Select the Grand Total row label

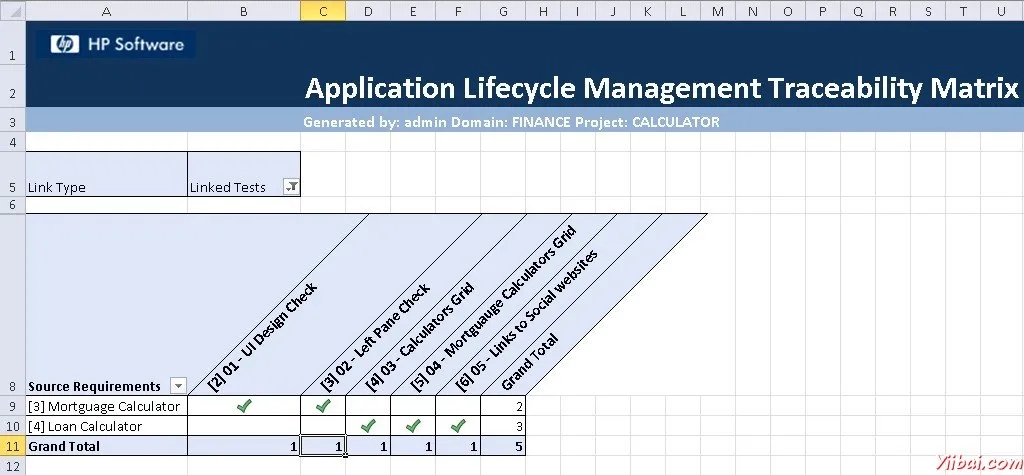coord(107,446)
